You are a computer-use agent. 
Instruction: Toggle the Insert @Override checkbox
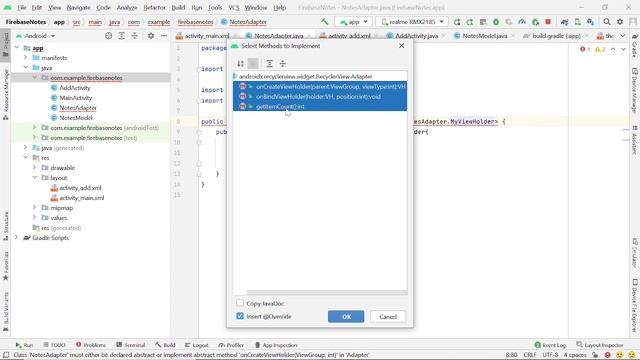pos(240,316)
